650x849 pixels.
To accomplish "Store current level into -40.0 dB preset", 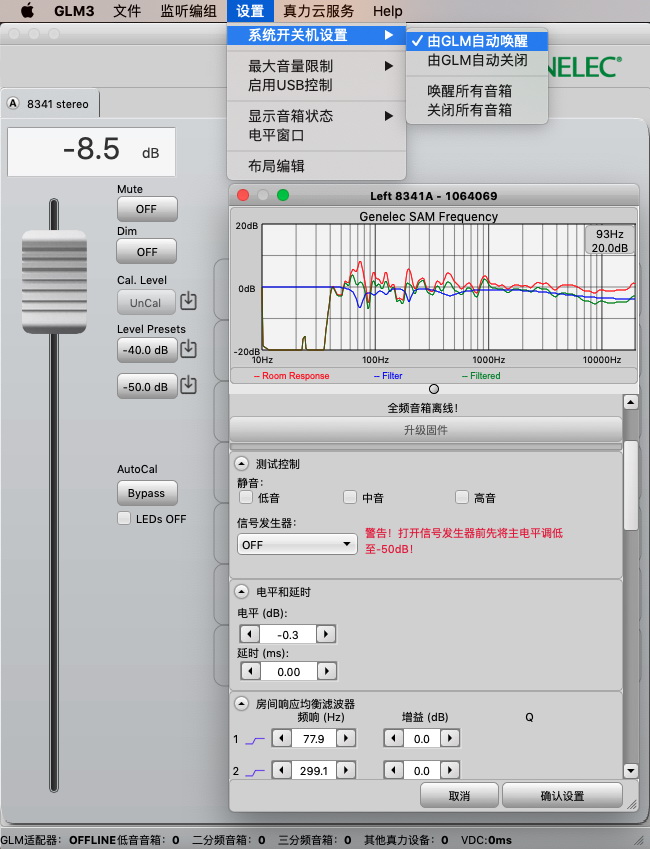I will (x=188, y=349).
